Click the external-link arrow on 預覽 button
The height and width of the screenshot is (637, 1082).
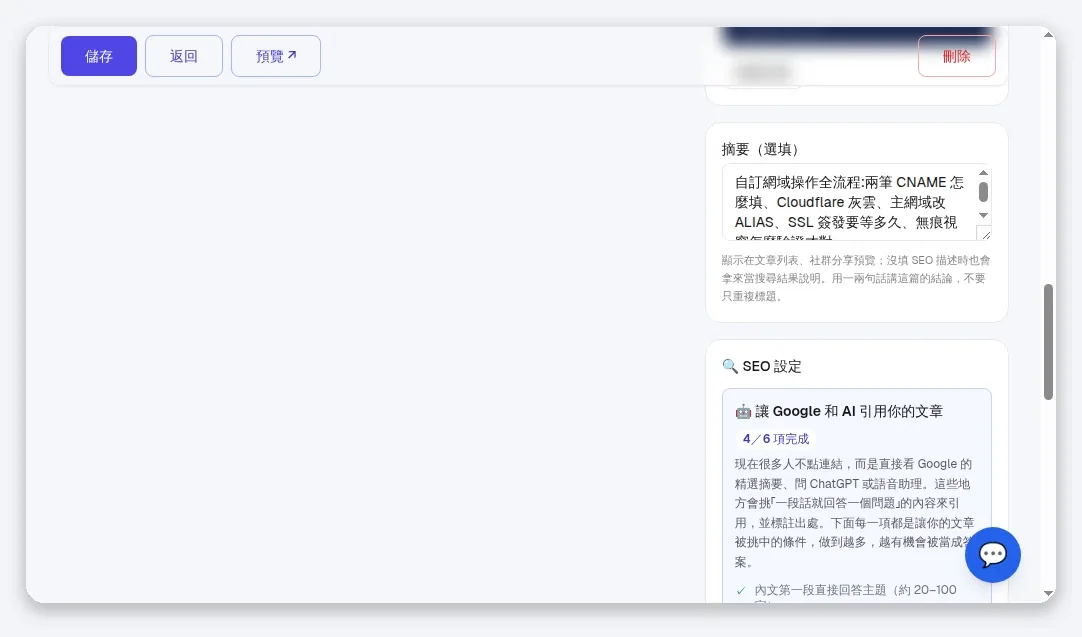[292, 55]
